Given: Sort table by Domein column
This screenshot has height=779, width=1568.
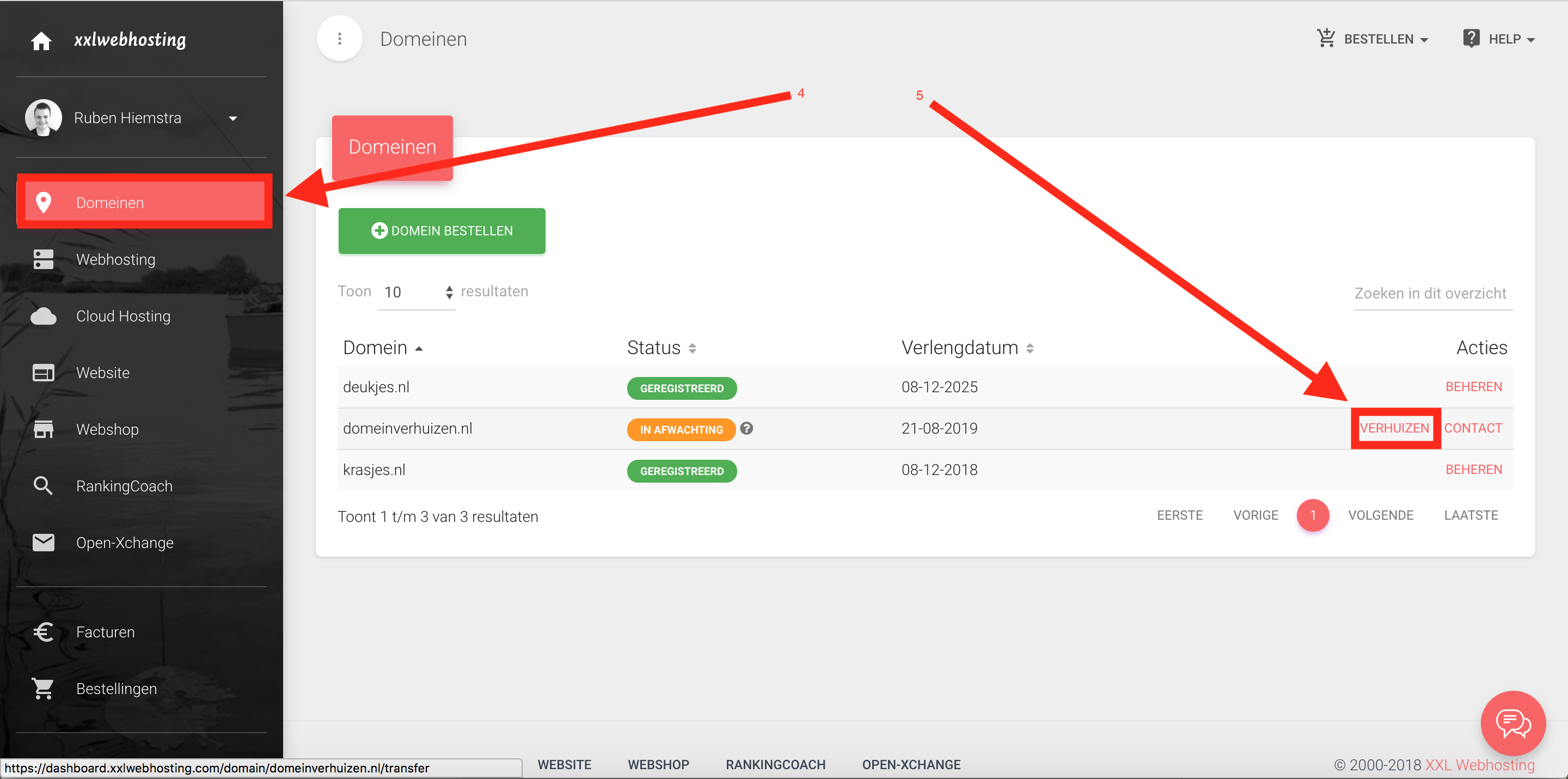Looking at the screenshot, I should tap(383, 348).
